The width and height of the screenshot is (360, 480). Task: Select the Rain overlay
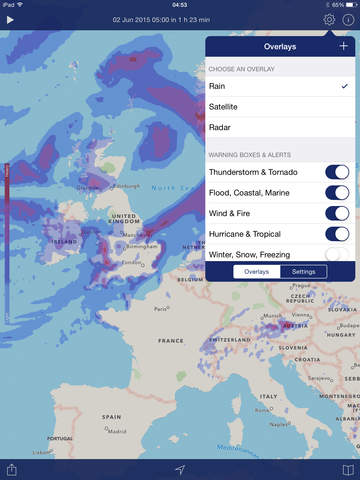click(280, 86)
